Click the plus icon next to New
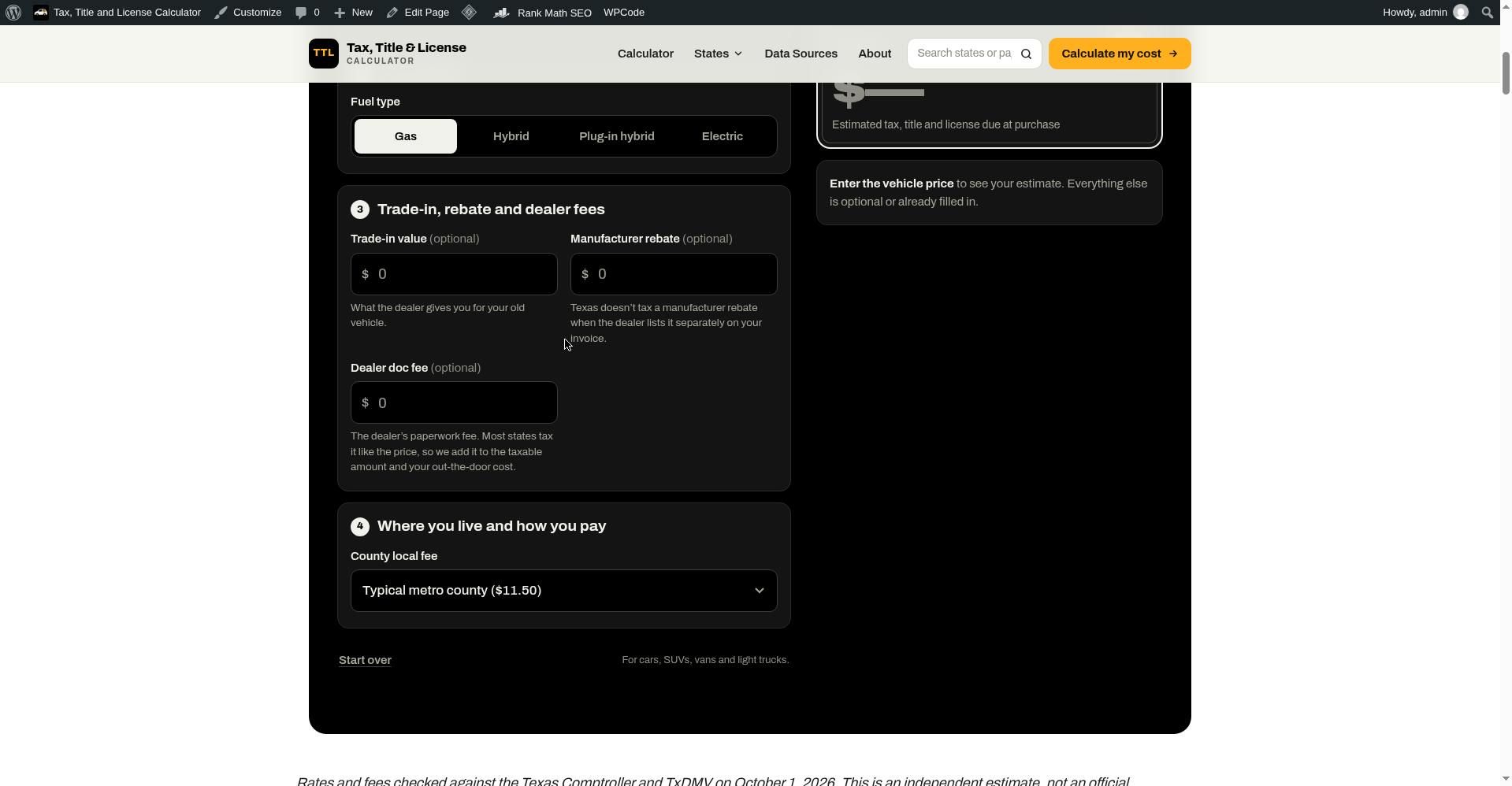 tap(339, 13)
